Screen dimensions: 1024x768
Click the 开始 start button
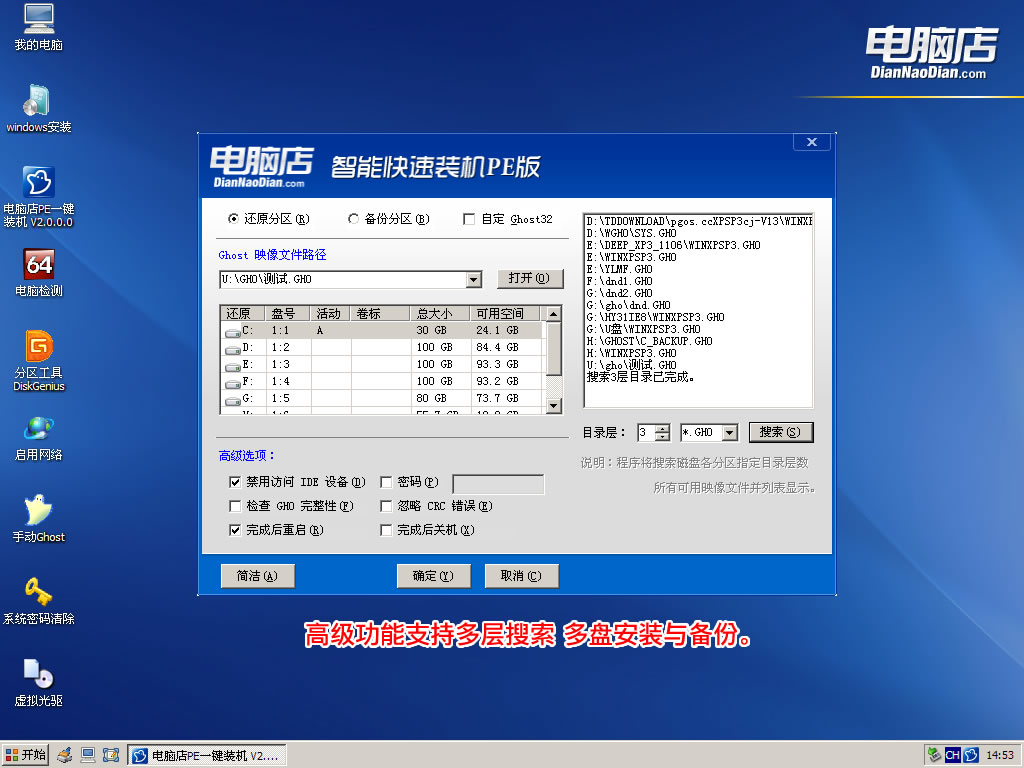(x=25, y=756)
